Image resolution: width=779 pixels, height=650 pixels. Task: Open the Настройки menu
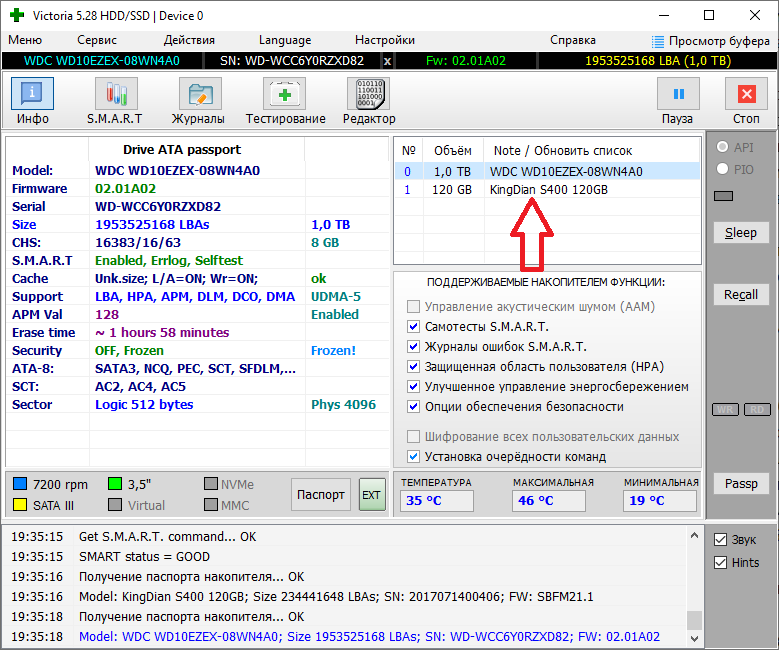pos(385,40)
